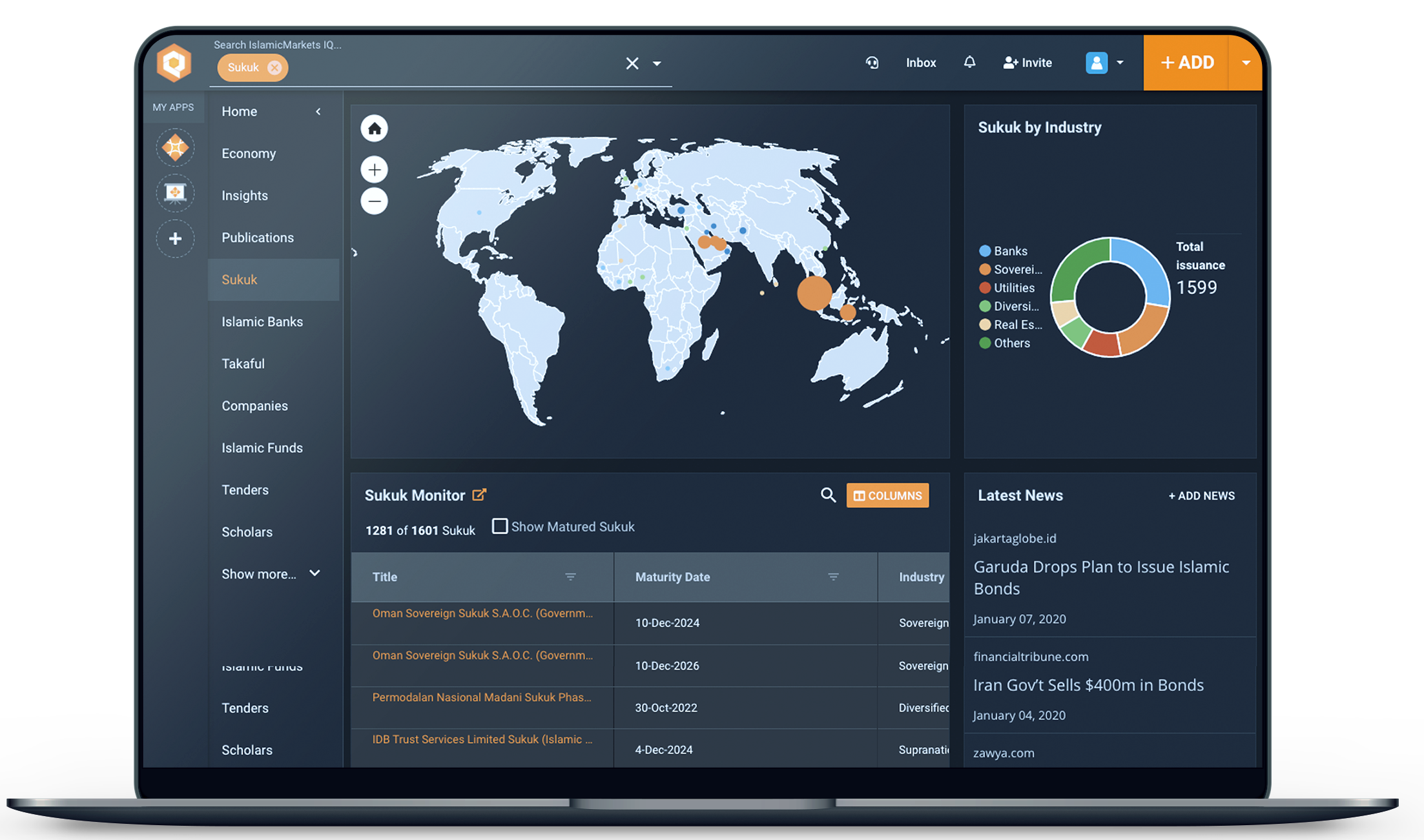Open Sukuk Monitor external link icon
The width and height of the screenshot is (1424, 840).
click(479, 495)
